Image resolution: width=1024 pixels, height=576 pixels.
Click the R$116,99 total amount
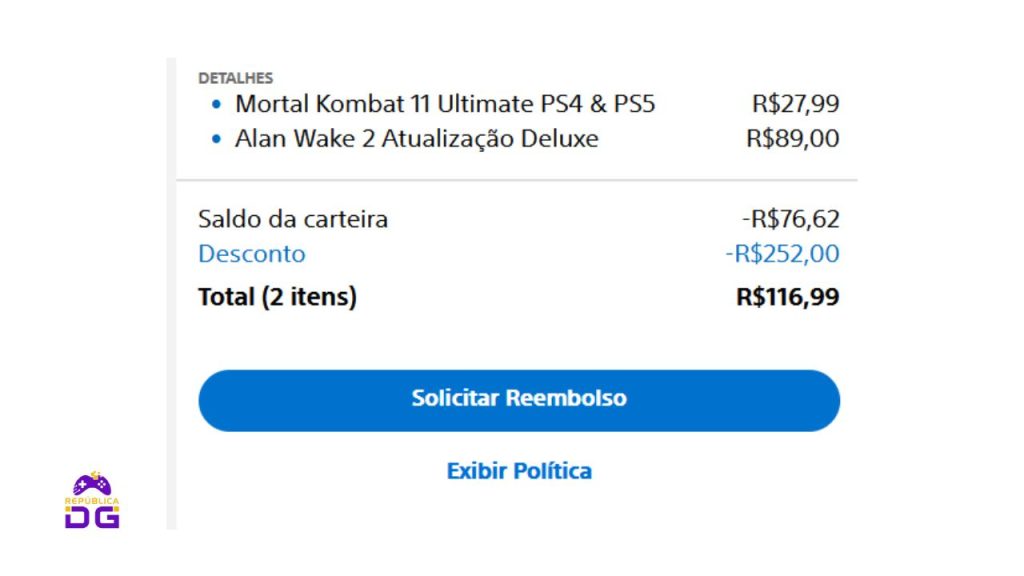[788, 297]
